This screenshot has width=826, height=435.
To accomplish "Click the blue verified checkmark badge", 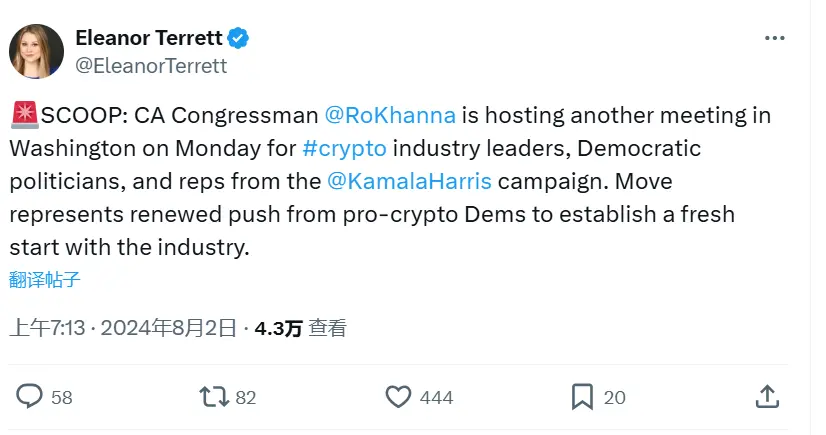I will 238,39.
